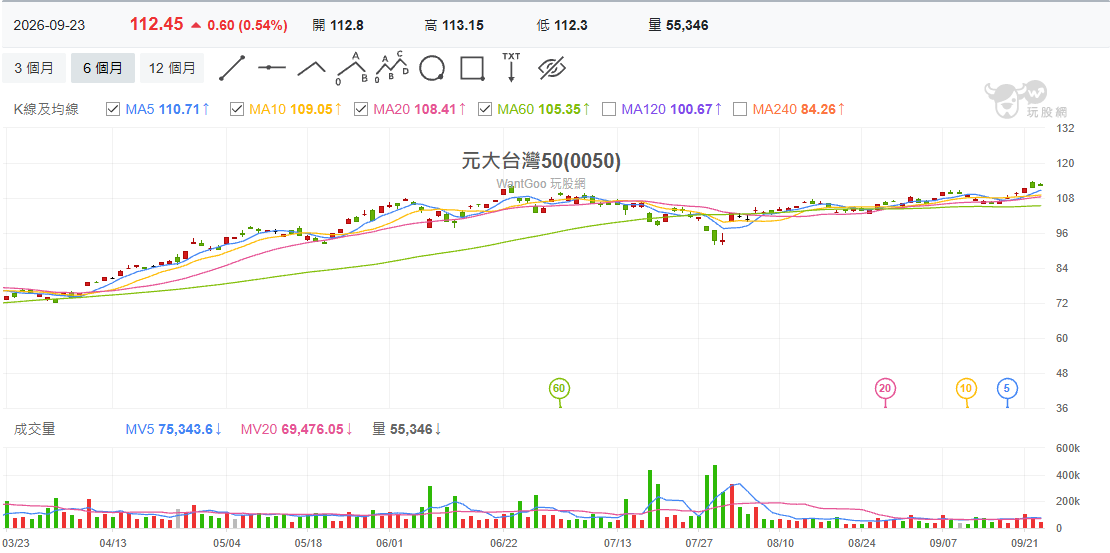Select the TXT text annotation tool
1110x553 pixels.
click(x=510, y=68)
